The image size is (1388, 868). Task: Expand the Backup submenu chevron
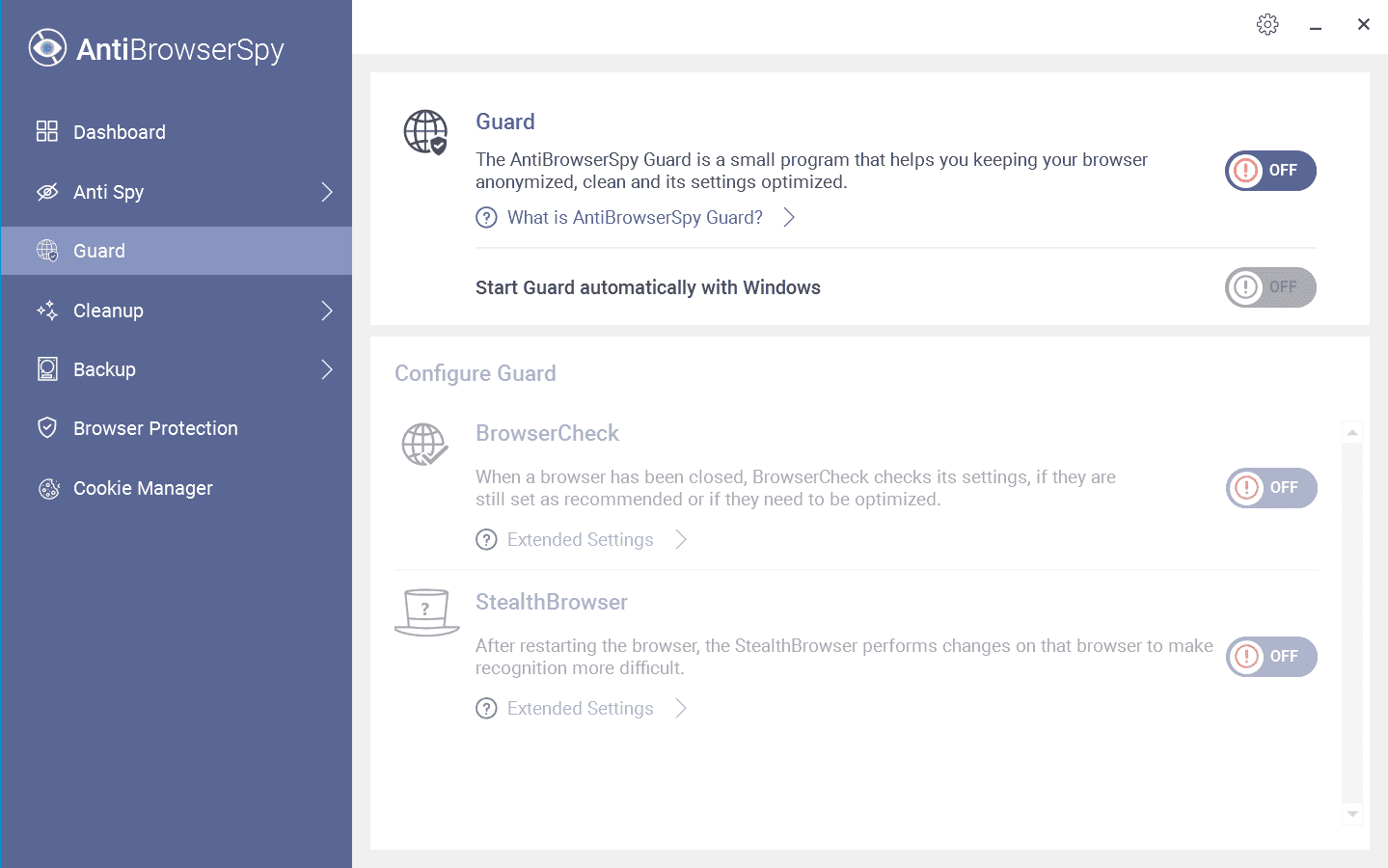pyautogui.click(x=327, y=369)
